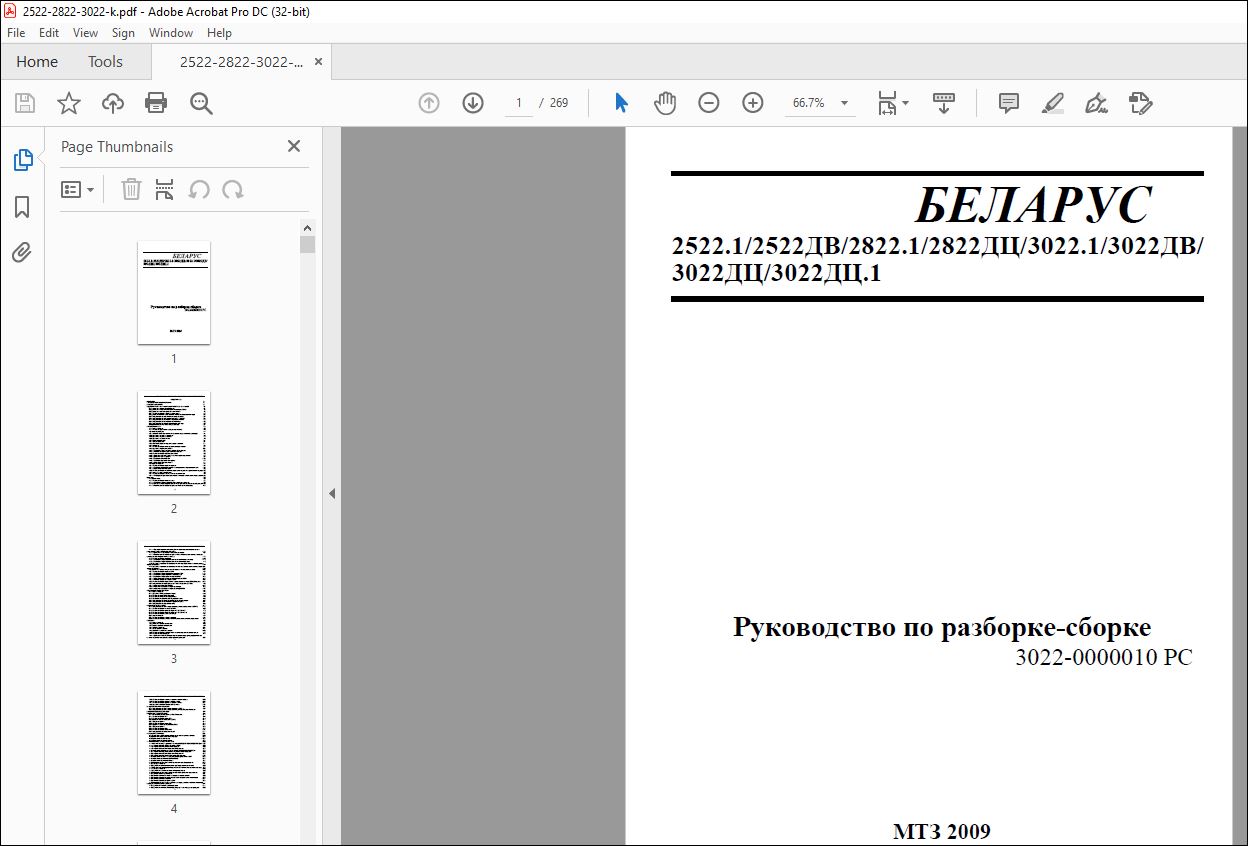Click the Save file icon
The height and width of the screenshot is (846, 1248).
(25, 103)
